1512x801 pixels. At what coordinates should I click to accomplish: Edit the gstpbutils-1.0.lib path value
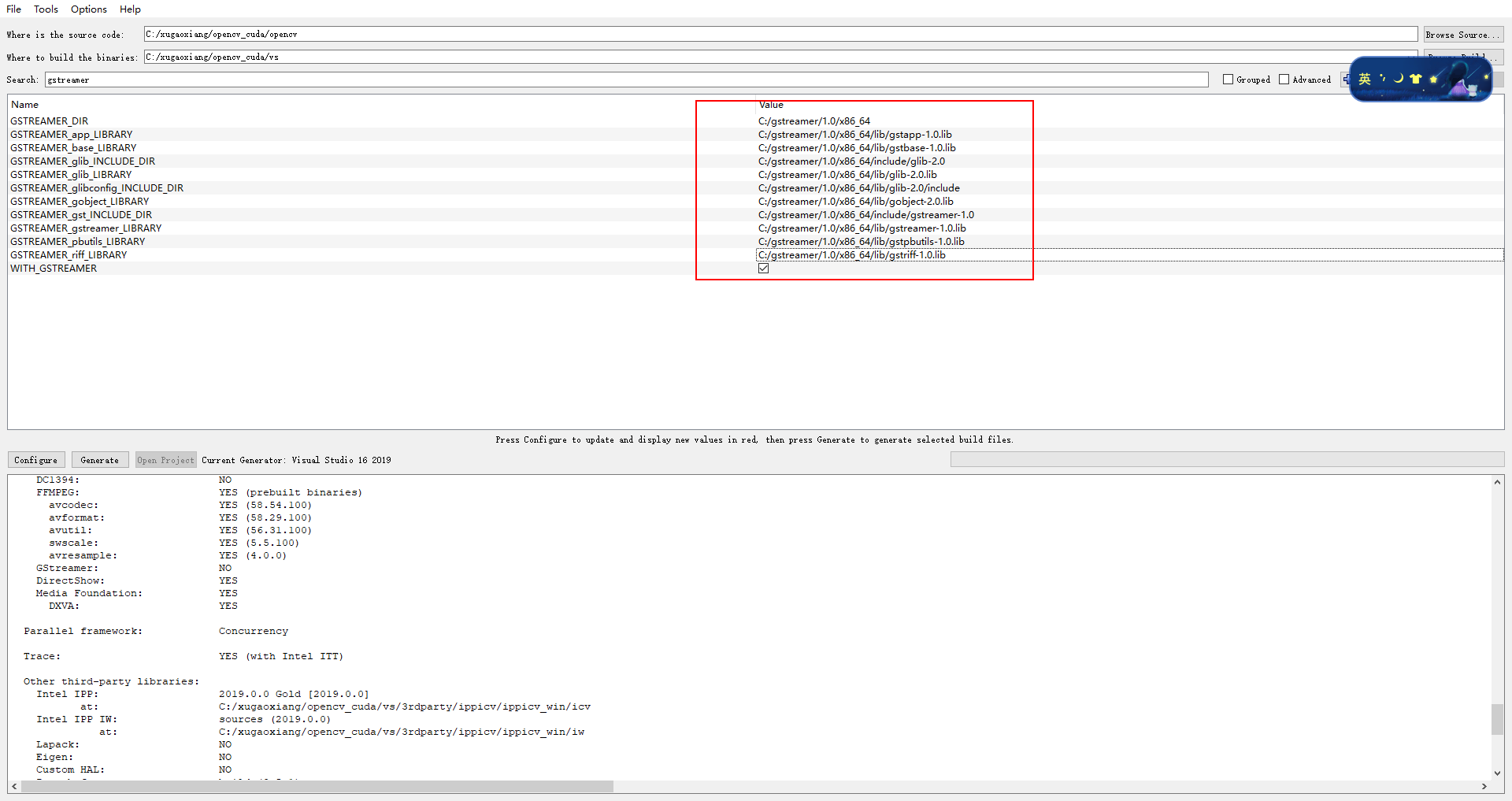[x=862, y=242]
